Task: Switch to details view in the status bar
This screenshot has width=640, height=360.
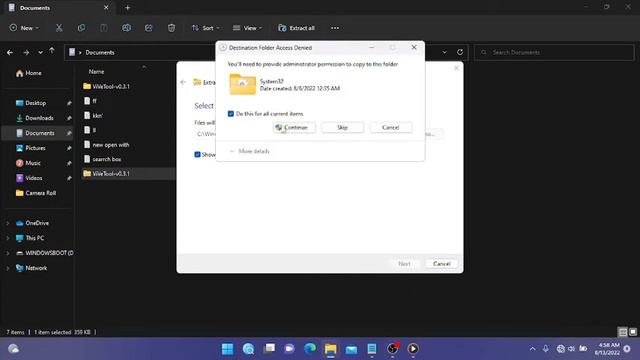Action: [623, 332]
